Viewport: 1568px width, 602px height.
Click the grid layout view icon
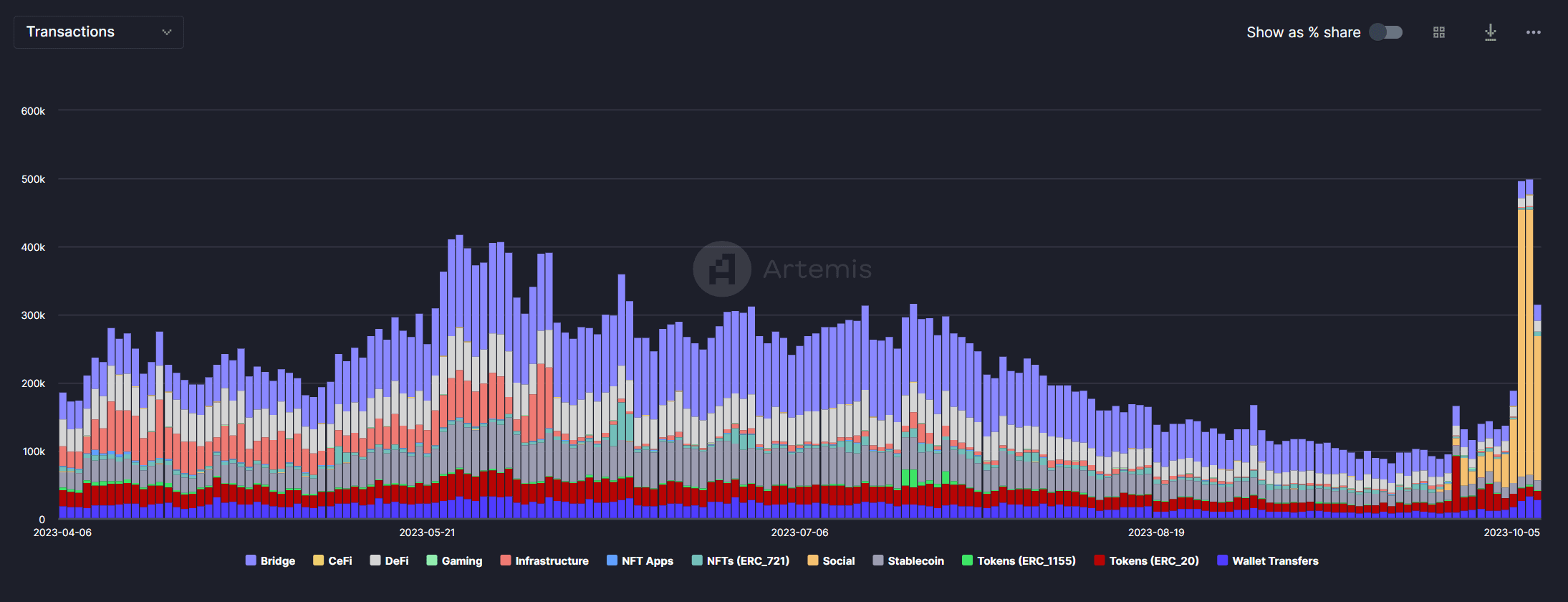(x=1438, y=32)
